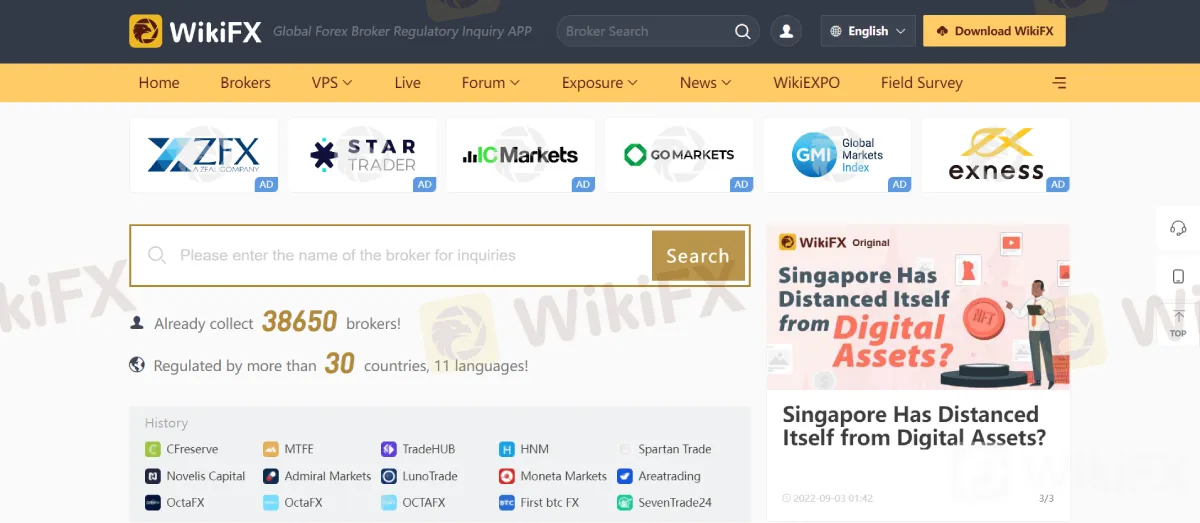Image resolution: width=1200 pixels, height=523 pixels.
Task: Open the Exposure dropdown menu
Action: tap(599, 83)
